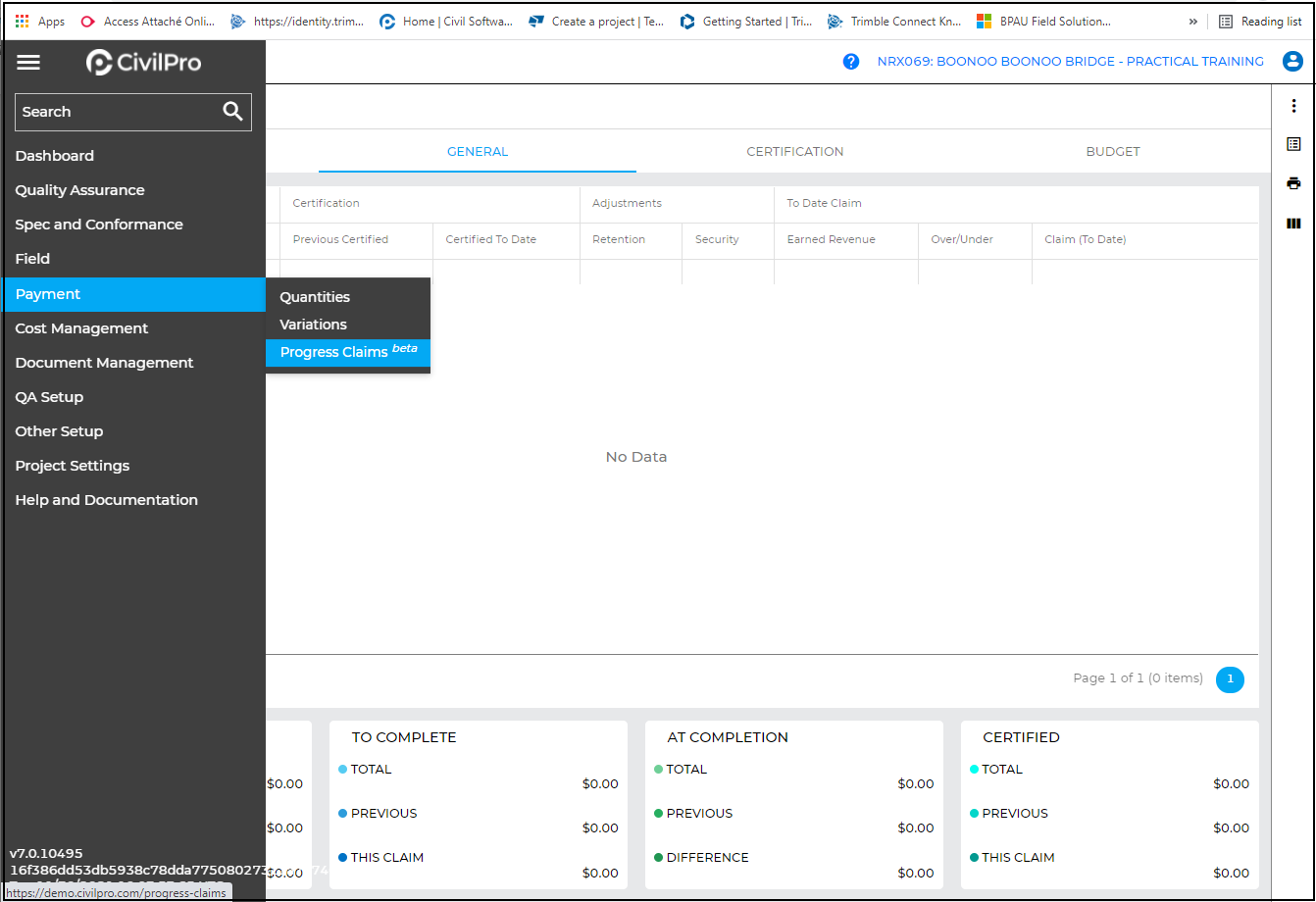Click the Retention column header
The height and width of the screenshot is (902, 1316).
(631, 239)
